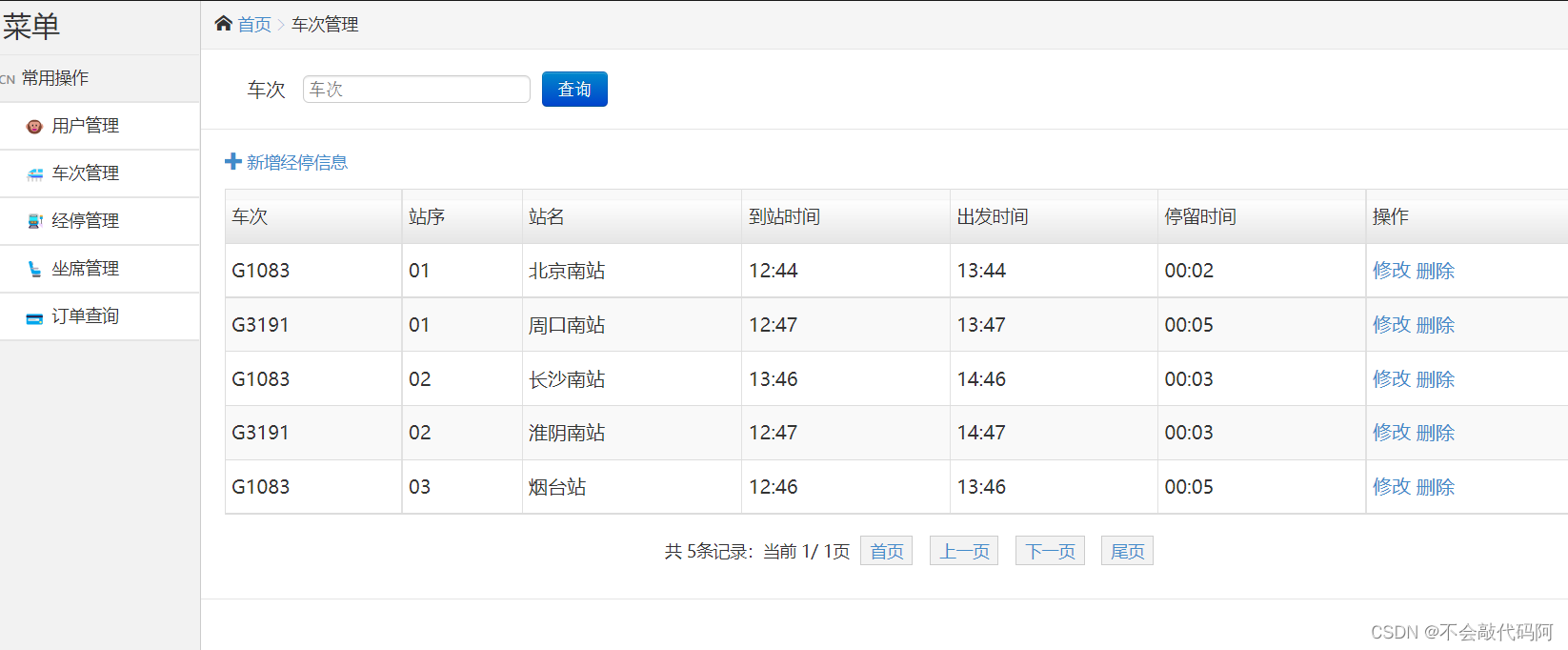Click 修改 for G1083 烟台站 row
The width and height of the screenshot is (1568, 650).
1392,487
